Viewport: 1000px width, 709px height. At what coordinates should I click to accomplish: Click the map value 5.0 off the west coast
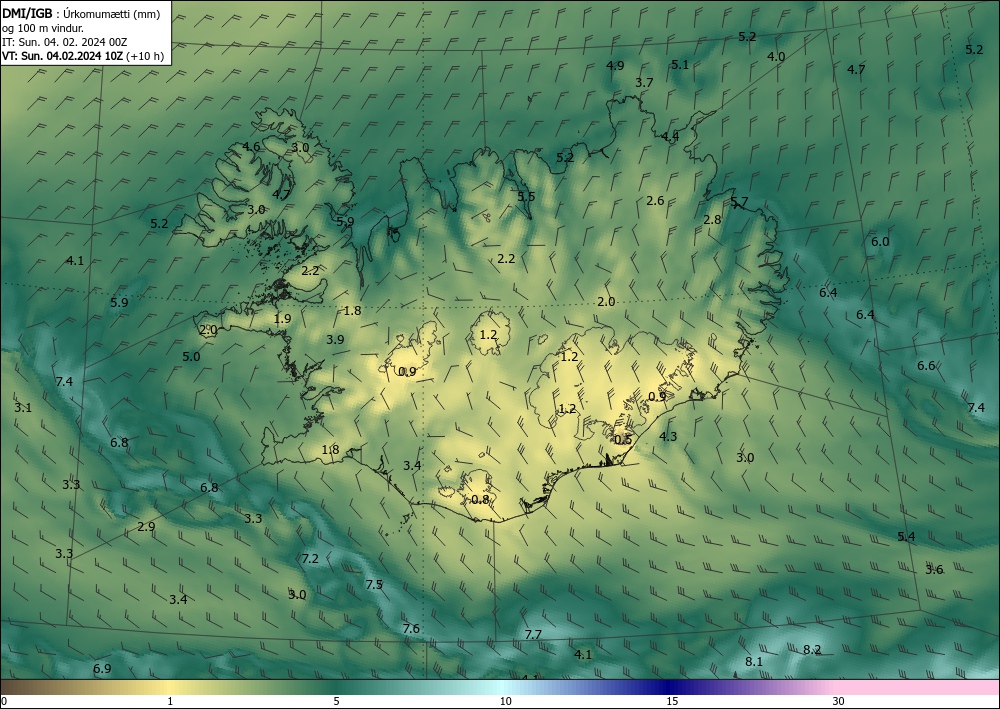click(x=191, y=356)
